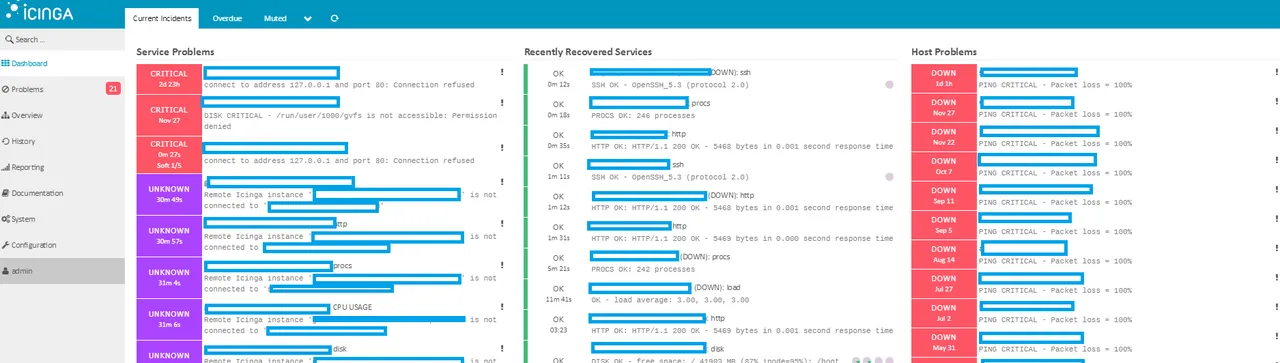Open the Service Problems heading link
The height and width of the screenshot is (363, 1280).
click(175, 51)
